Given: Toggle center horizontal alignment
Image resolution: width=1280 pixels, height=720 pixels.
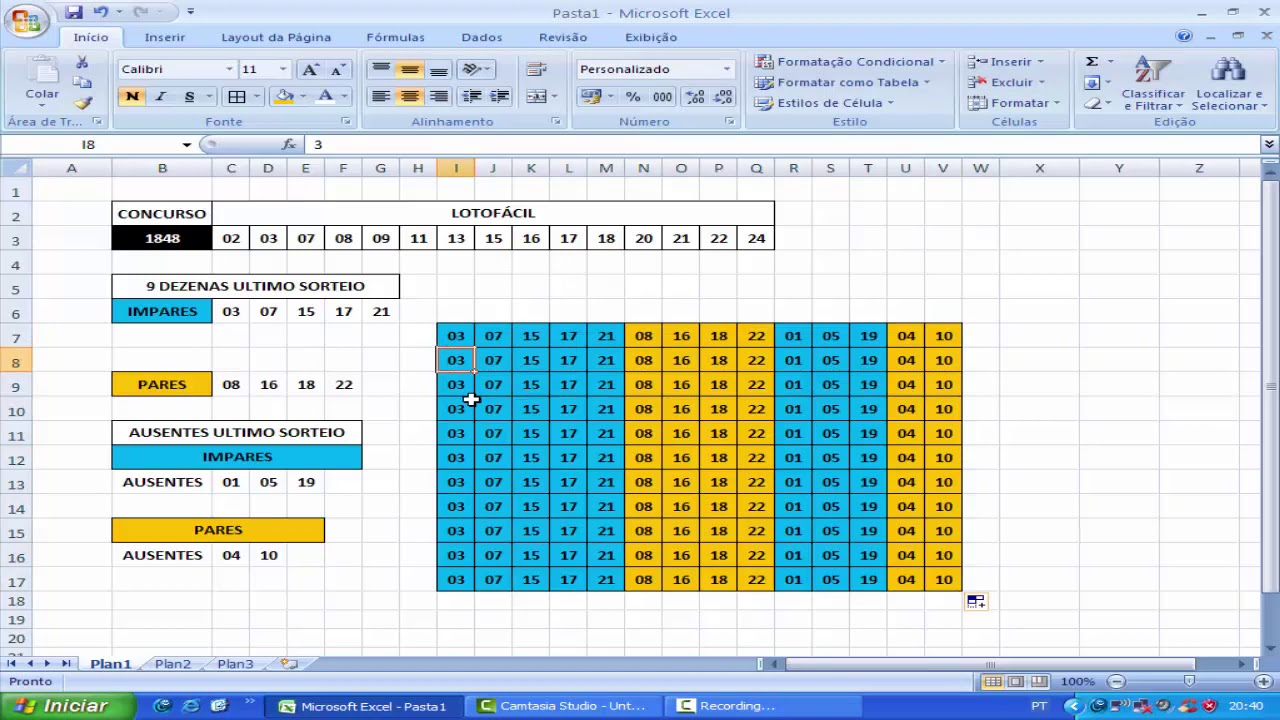Looking at the screenshot, I should (x=409, y=97).
